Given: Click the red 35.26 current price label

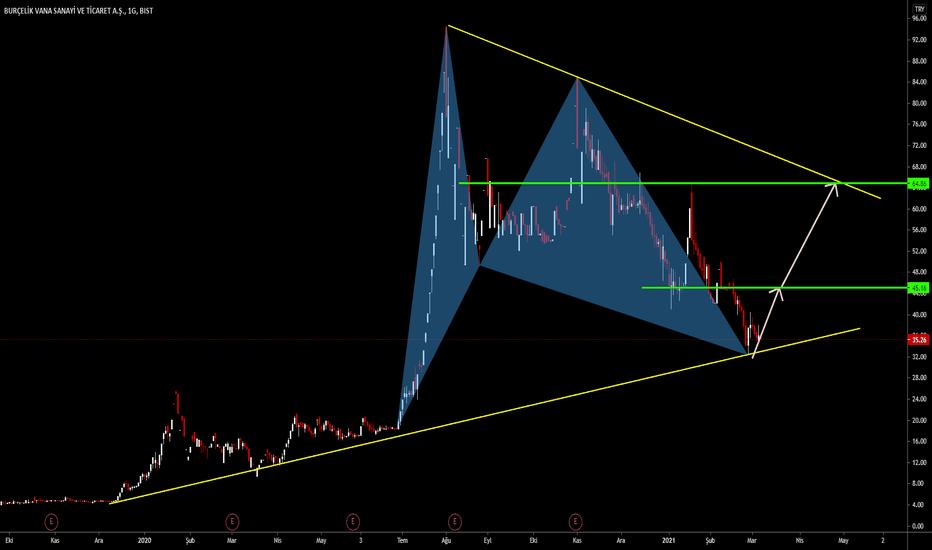Looking at the screenshot, I should (x=919, y=340).
